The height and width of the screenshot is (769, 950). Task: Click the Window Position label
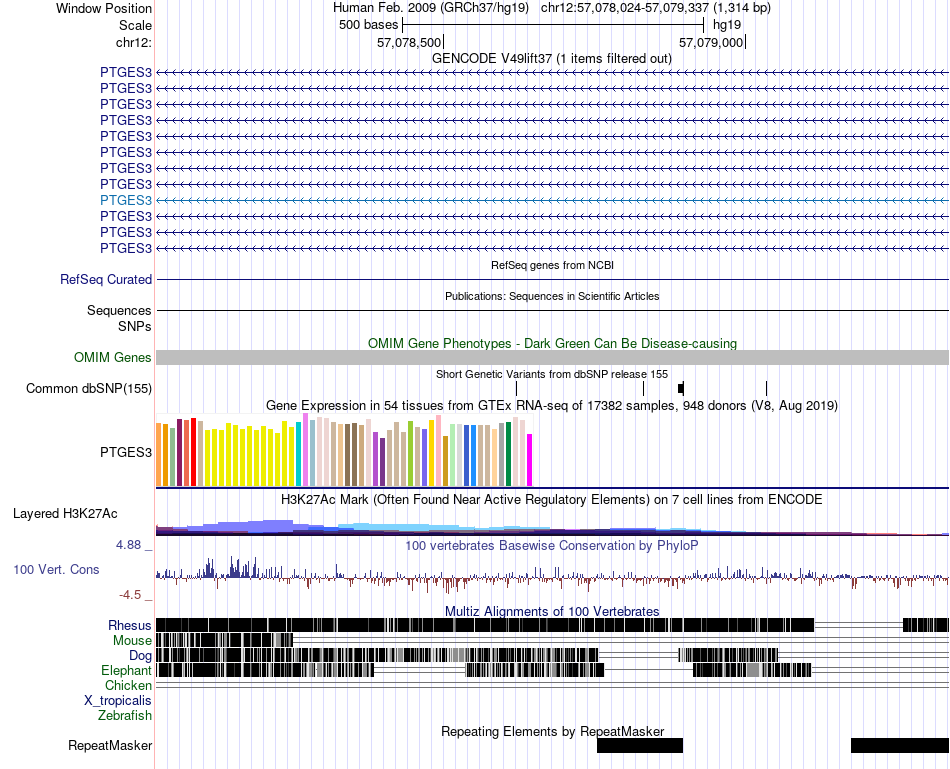(104, 8)
